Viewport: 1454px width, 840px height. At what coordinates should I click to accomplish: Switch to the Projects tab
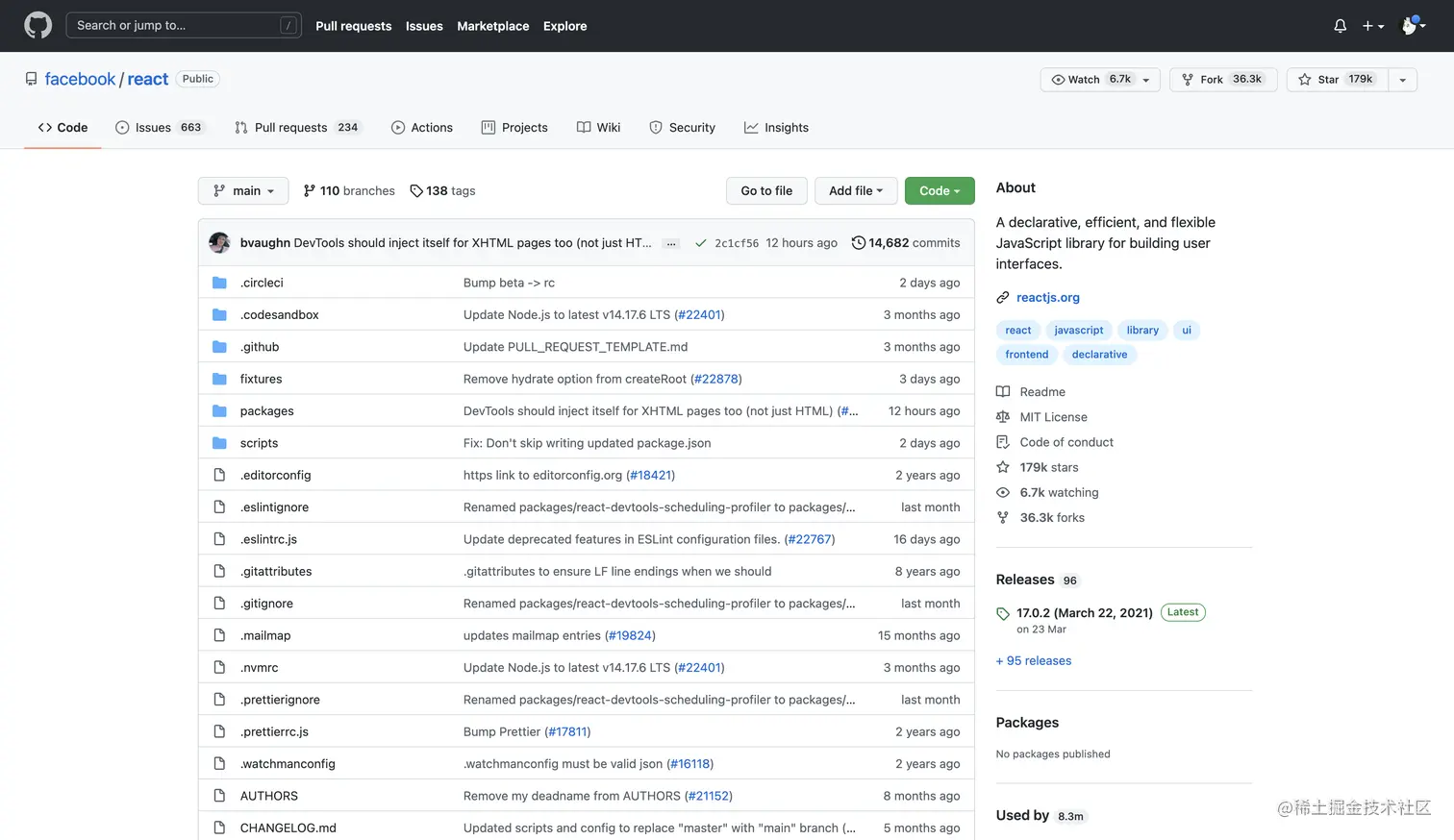[x=514, y=127]
